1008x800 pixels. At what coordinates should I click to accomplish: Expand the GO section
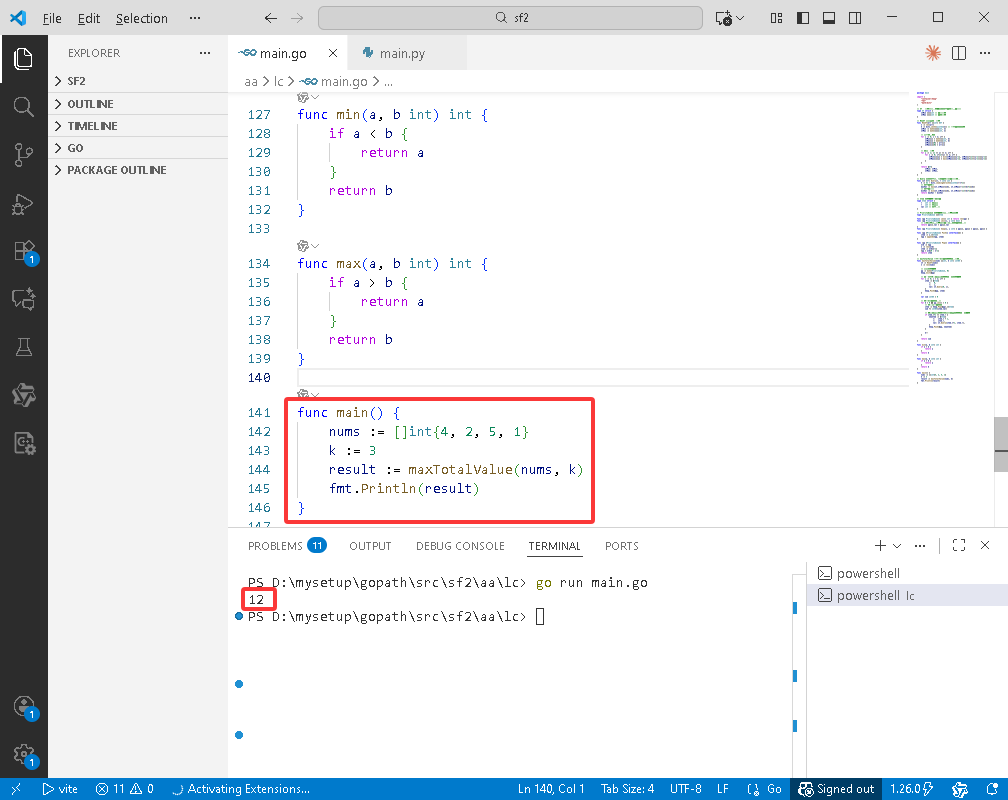coord(138,148)
